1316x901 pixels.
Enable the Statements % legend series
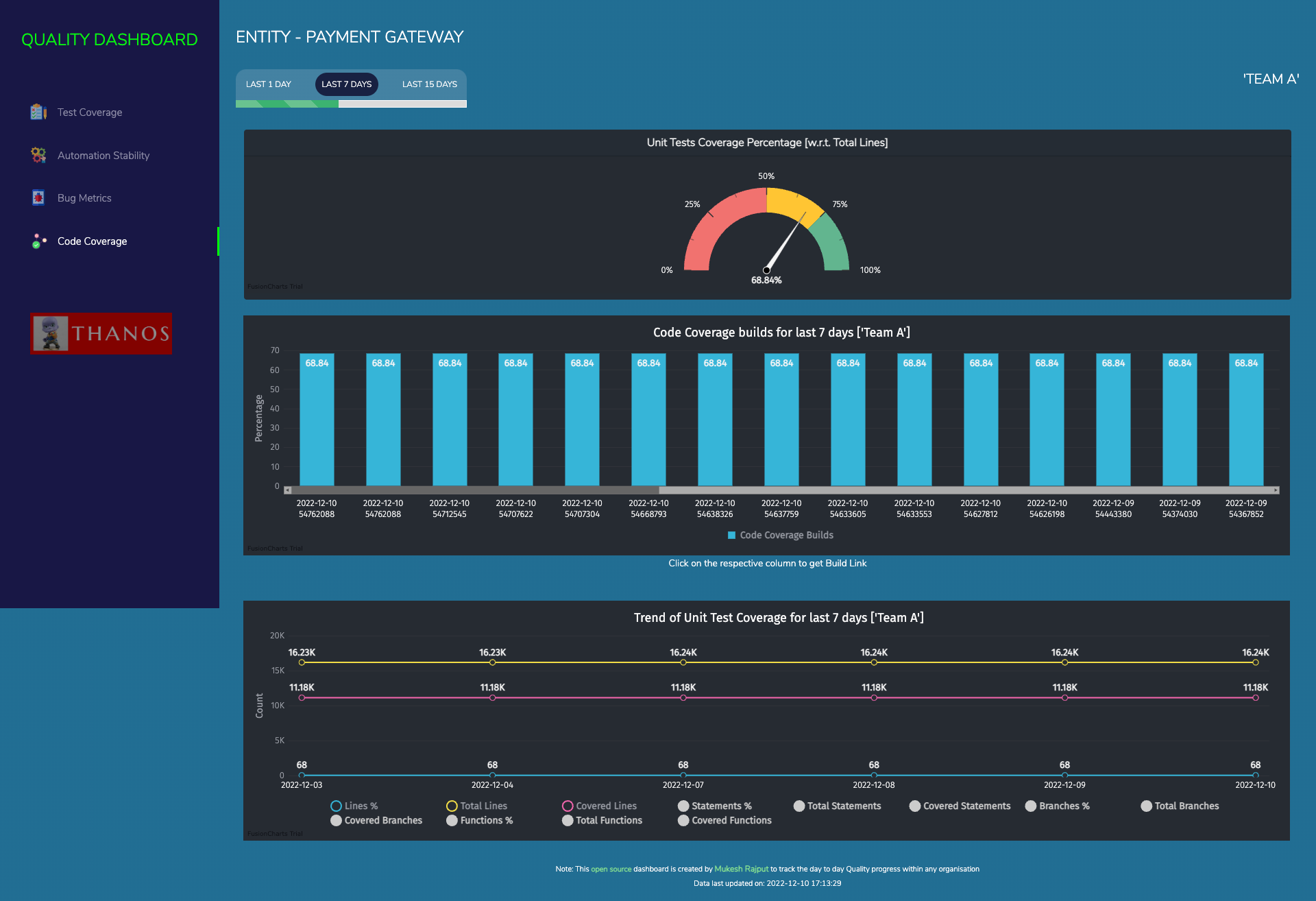[x=715, y=806]
